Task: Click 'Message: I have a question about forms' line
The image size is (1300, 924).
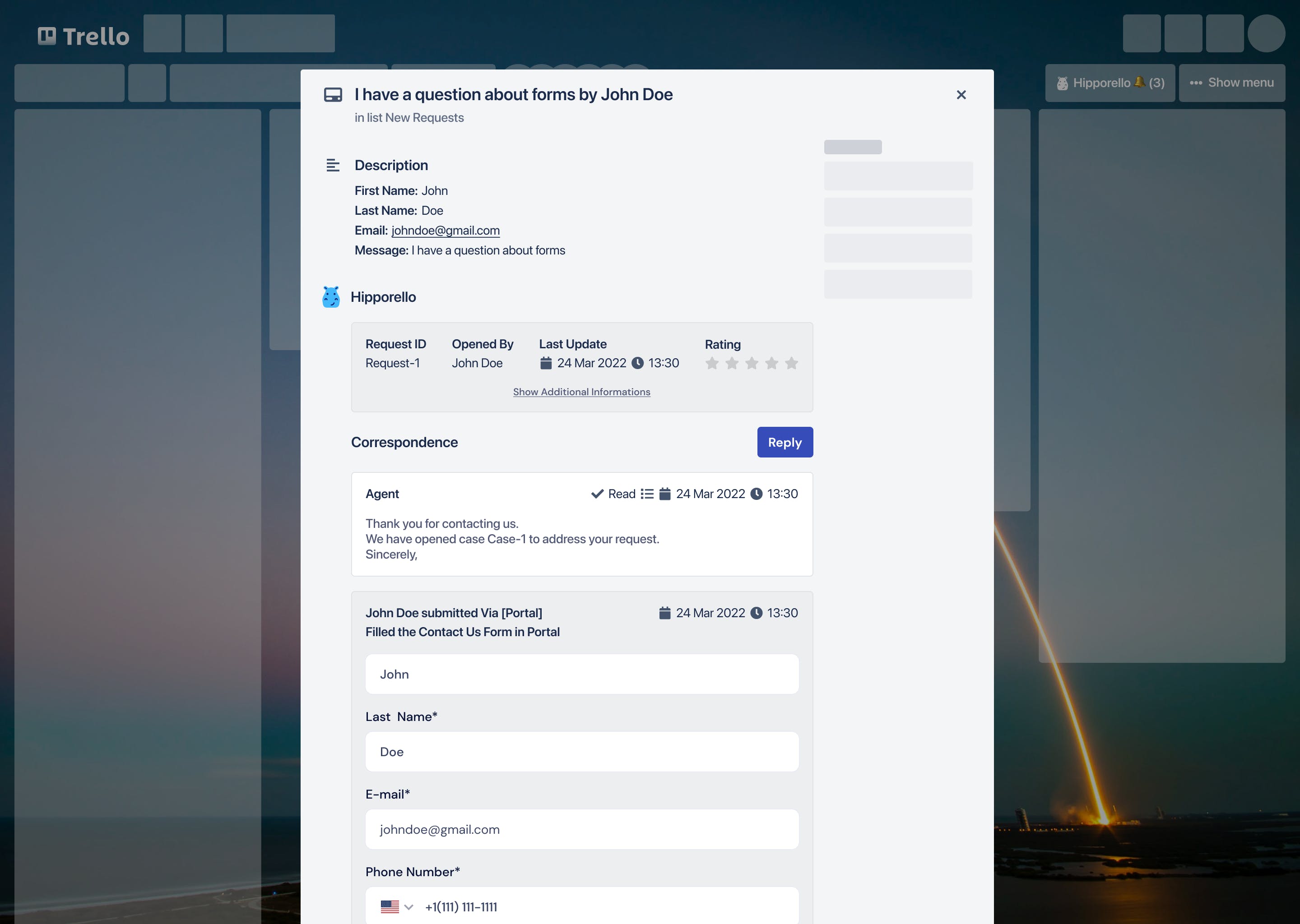Action: tap(460, 250)
